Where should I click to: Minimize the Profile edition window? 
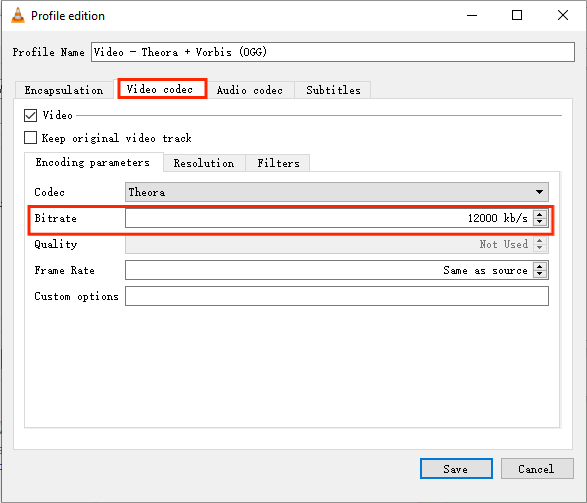472,15
